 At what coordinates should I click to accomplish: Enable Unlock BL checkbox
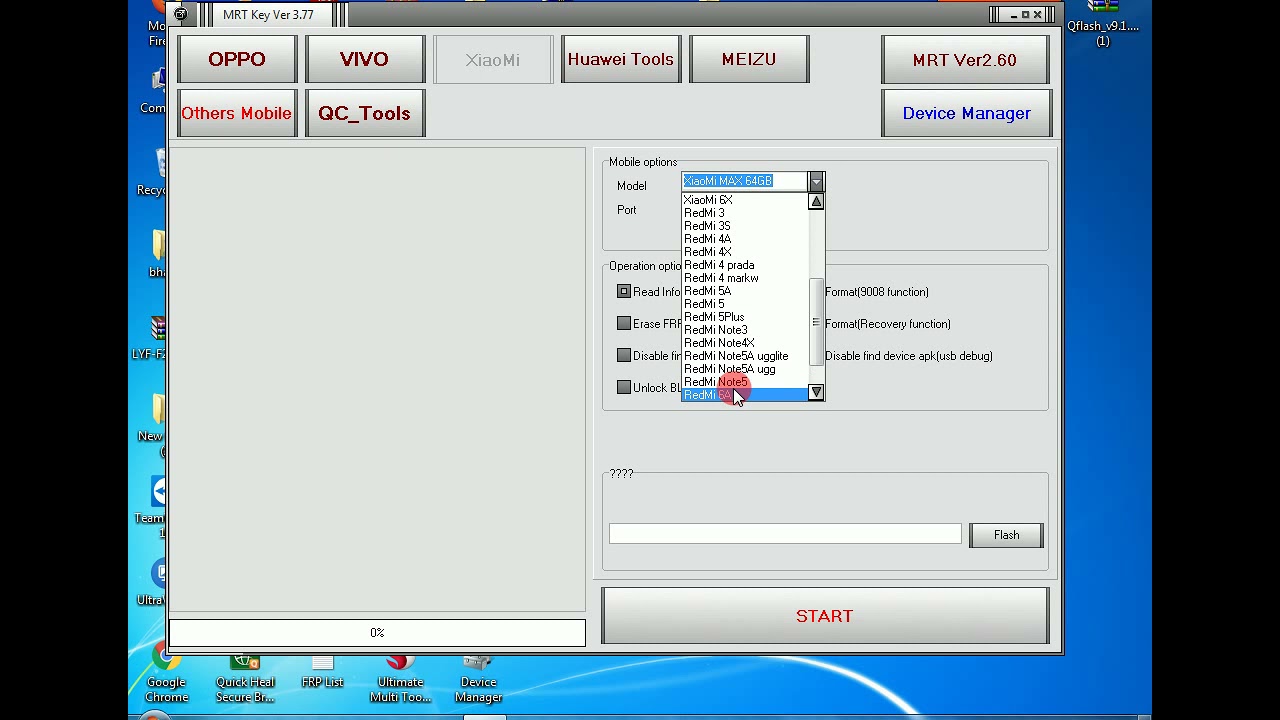pos(624,388)
